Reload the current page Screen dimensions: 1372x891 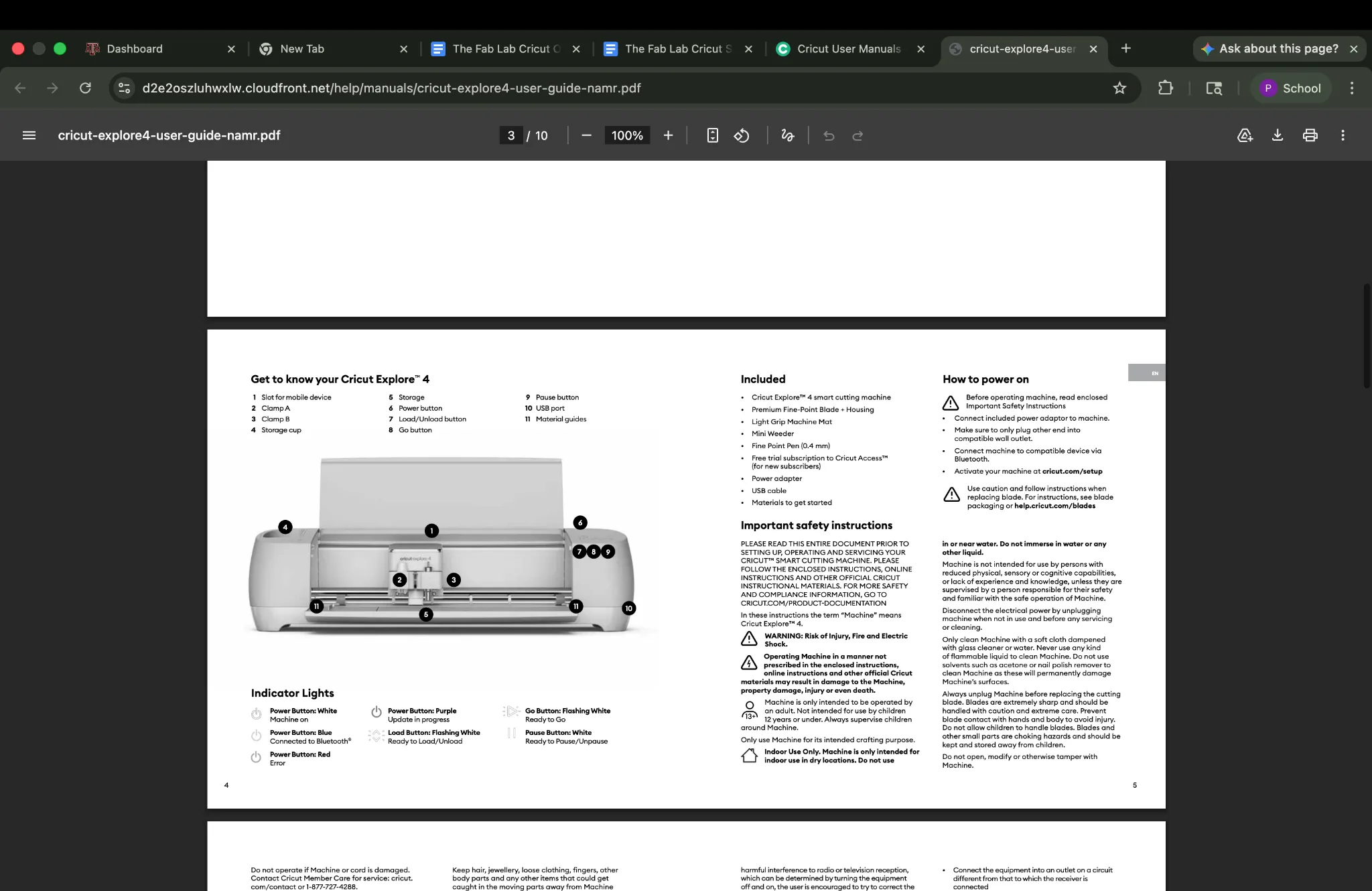click(x=85, y=88)
